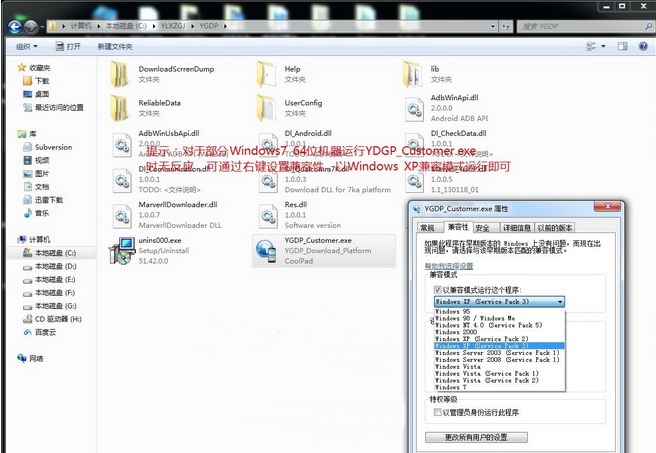This screenshot has height=453, width=656.
Task: Select 迅雷下载 library in sidebar
Action: [49, 200]
